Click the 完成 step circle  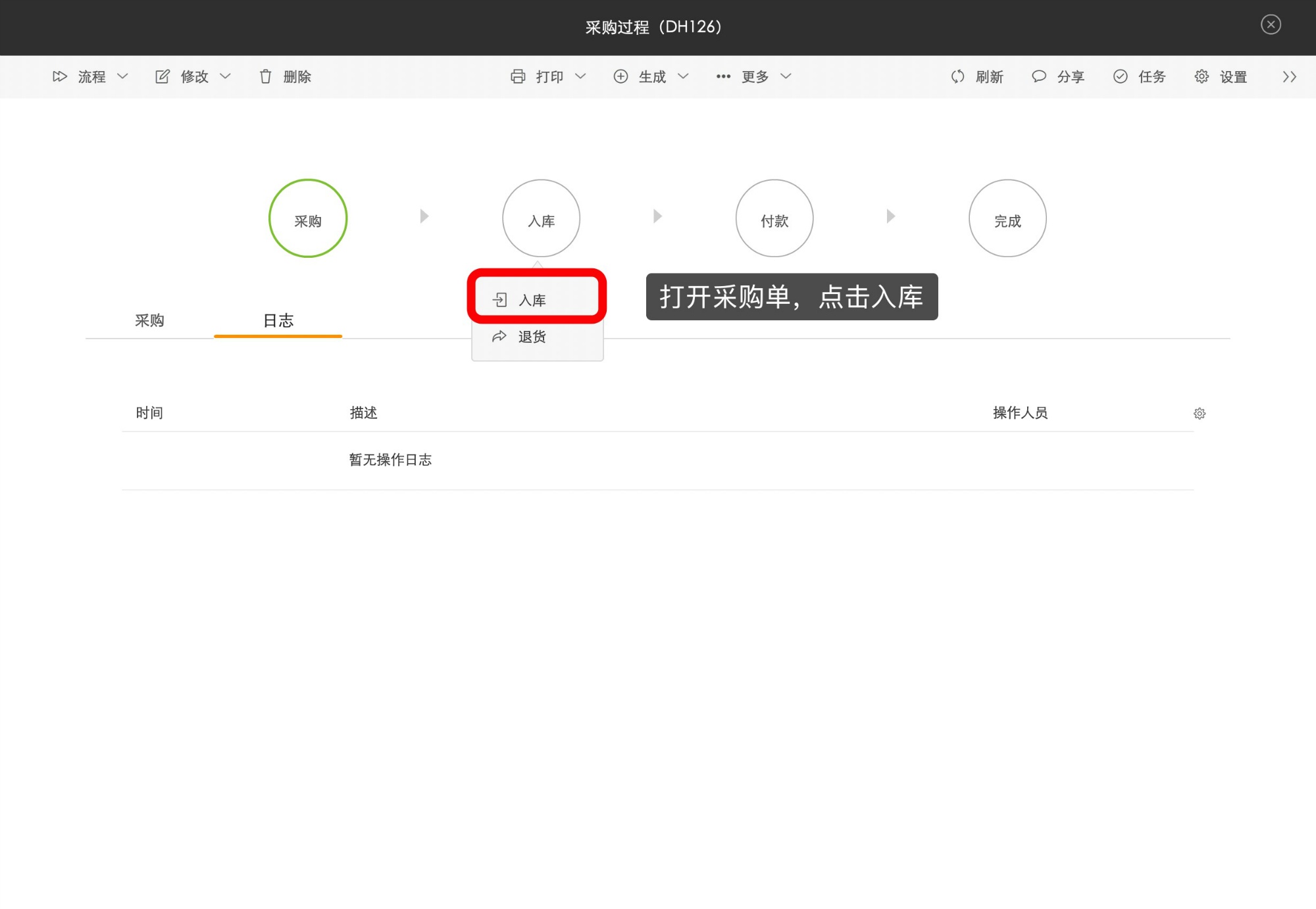point(1007,218)
